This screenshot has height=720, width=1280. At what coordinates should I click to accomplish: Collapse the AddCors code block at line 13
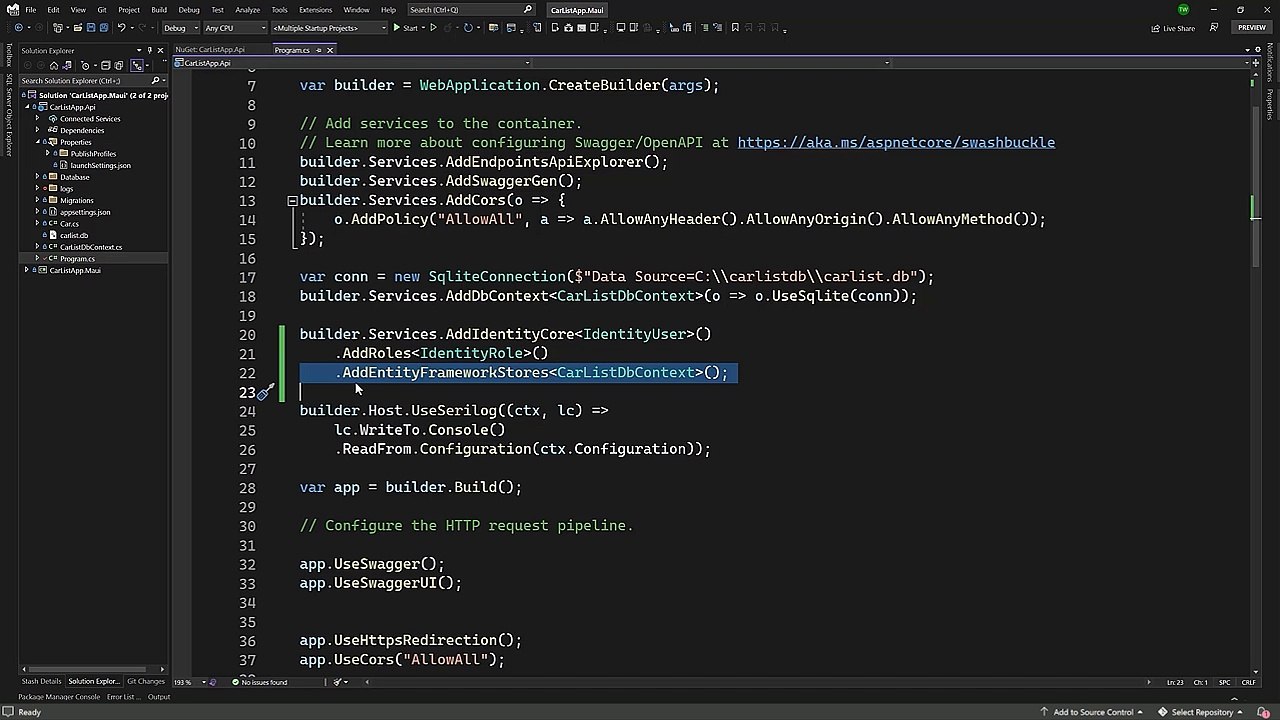pyautogui.click(x=292, y=201)
